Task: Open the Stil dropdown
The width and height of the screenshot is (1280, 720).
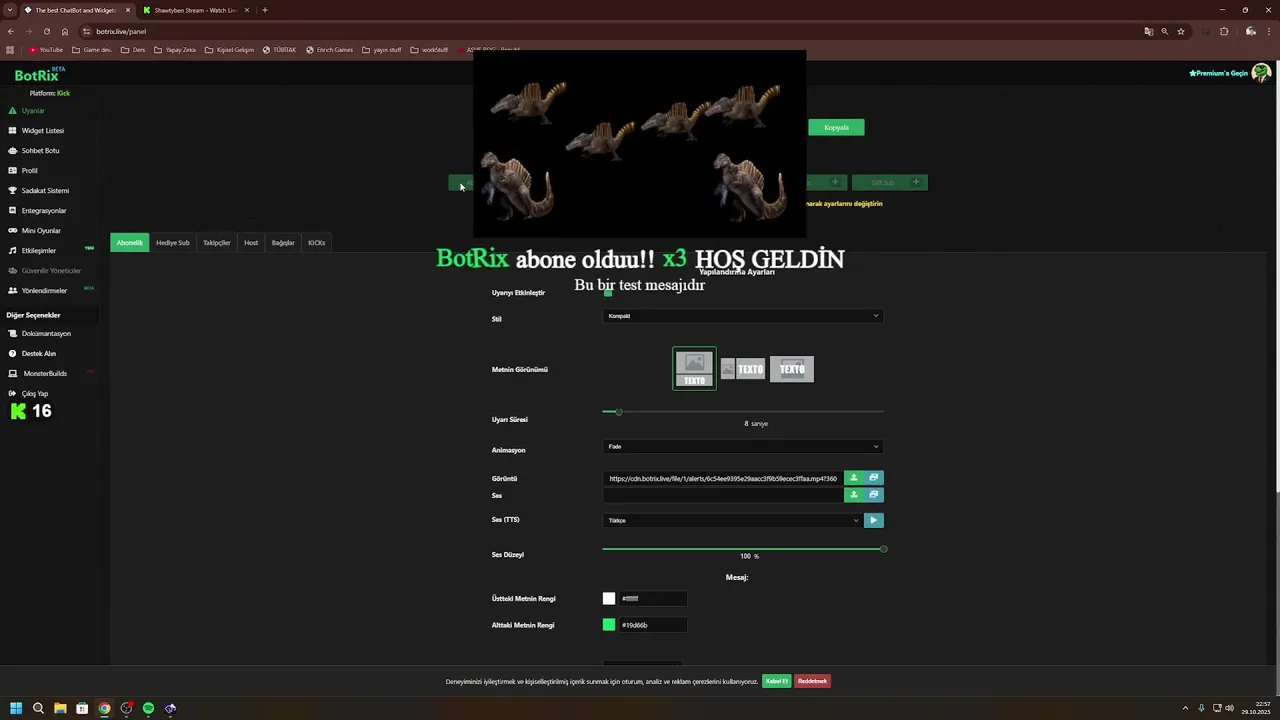Action: 743,316
